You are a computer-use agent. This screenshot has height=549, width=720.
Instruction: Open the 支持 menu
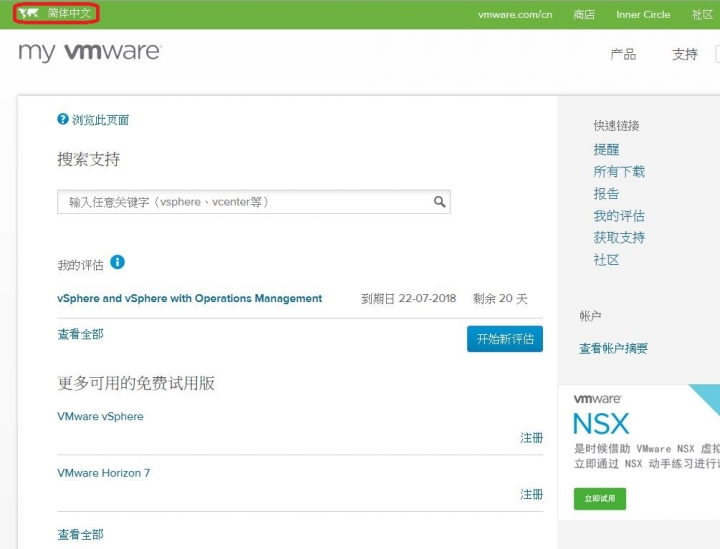click(x=685, y=54)
